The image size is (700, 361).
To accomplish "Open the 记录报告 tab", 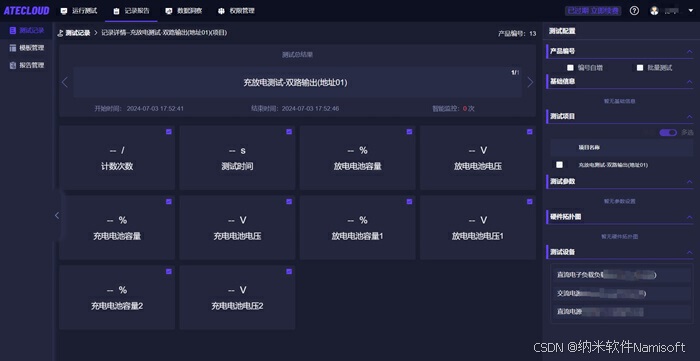I will (131, 11).
